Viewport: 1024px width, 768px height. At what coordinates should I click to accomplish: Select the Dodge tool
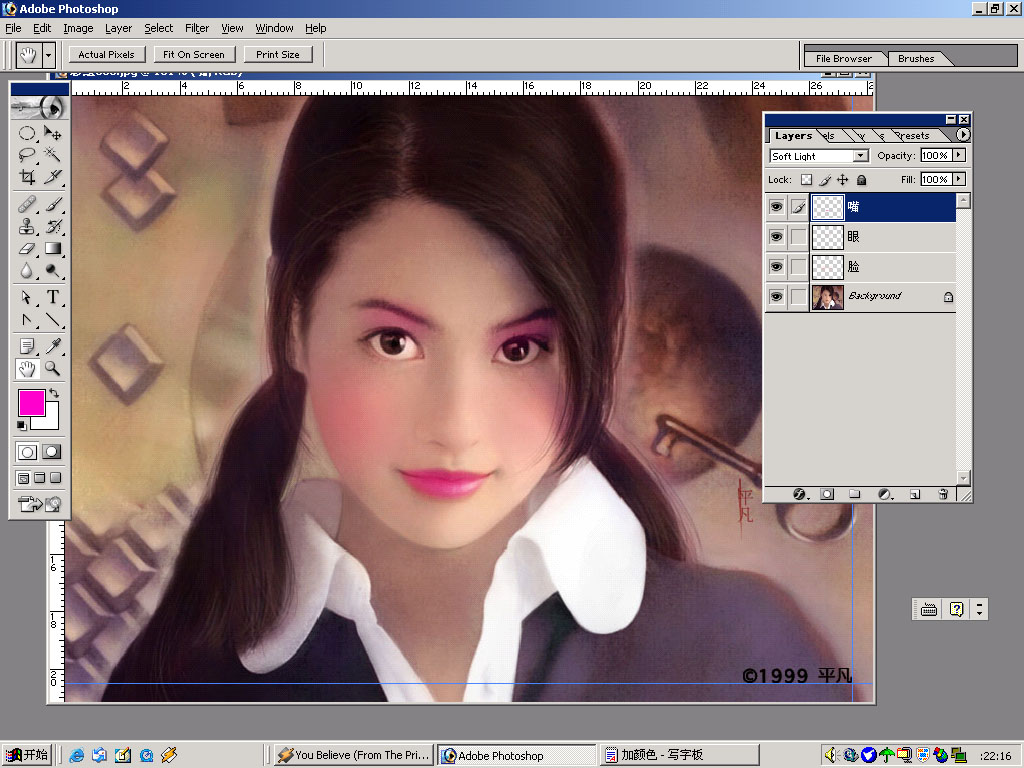[53, 270]
